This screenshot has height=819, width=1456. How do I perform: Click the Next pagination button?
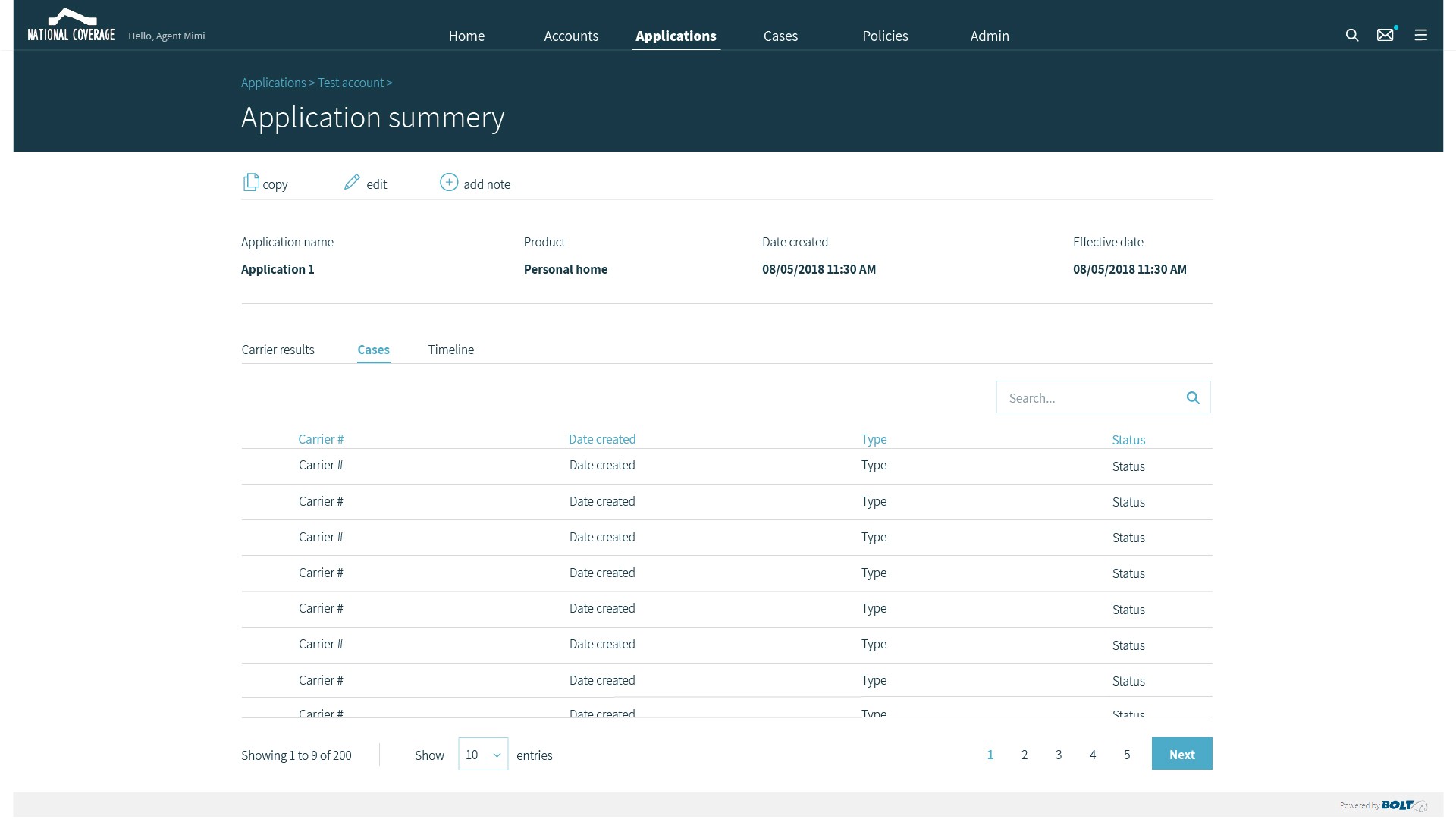[1181, 754]
